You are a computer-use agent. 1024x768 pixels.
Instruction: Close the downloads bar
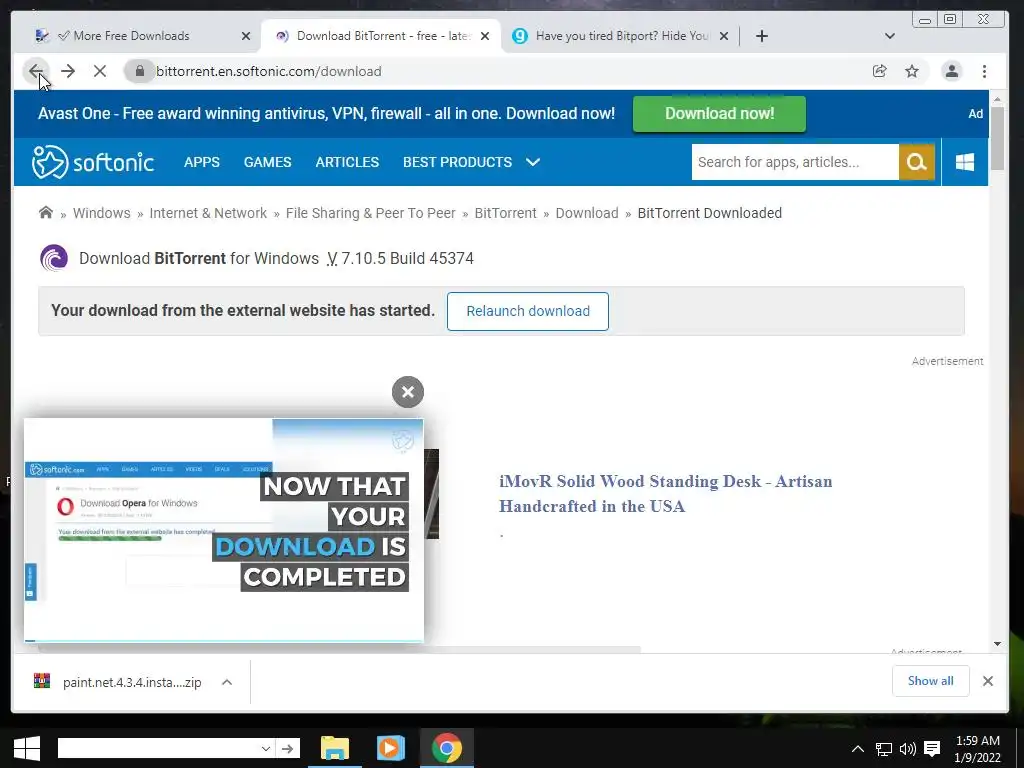point(987,681)
